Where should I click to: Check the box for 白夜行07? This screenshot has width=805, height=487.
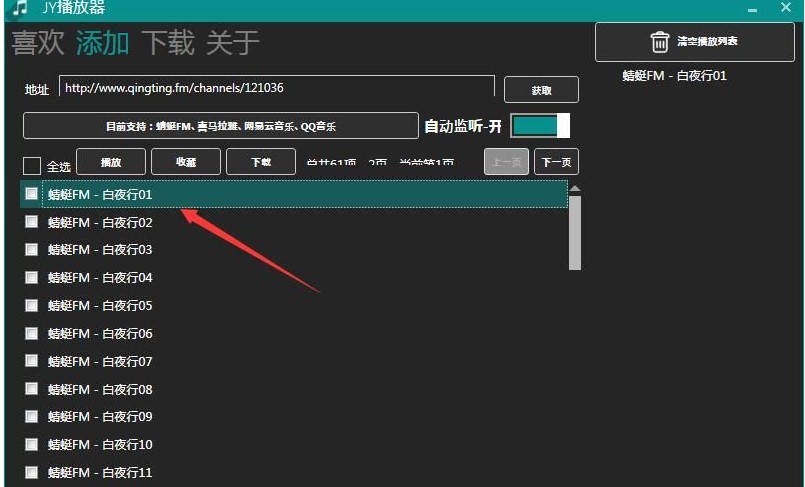click(31, 361)
